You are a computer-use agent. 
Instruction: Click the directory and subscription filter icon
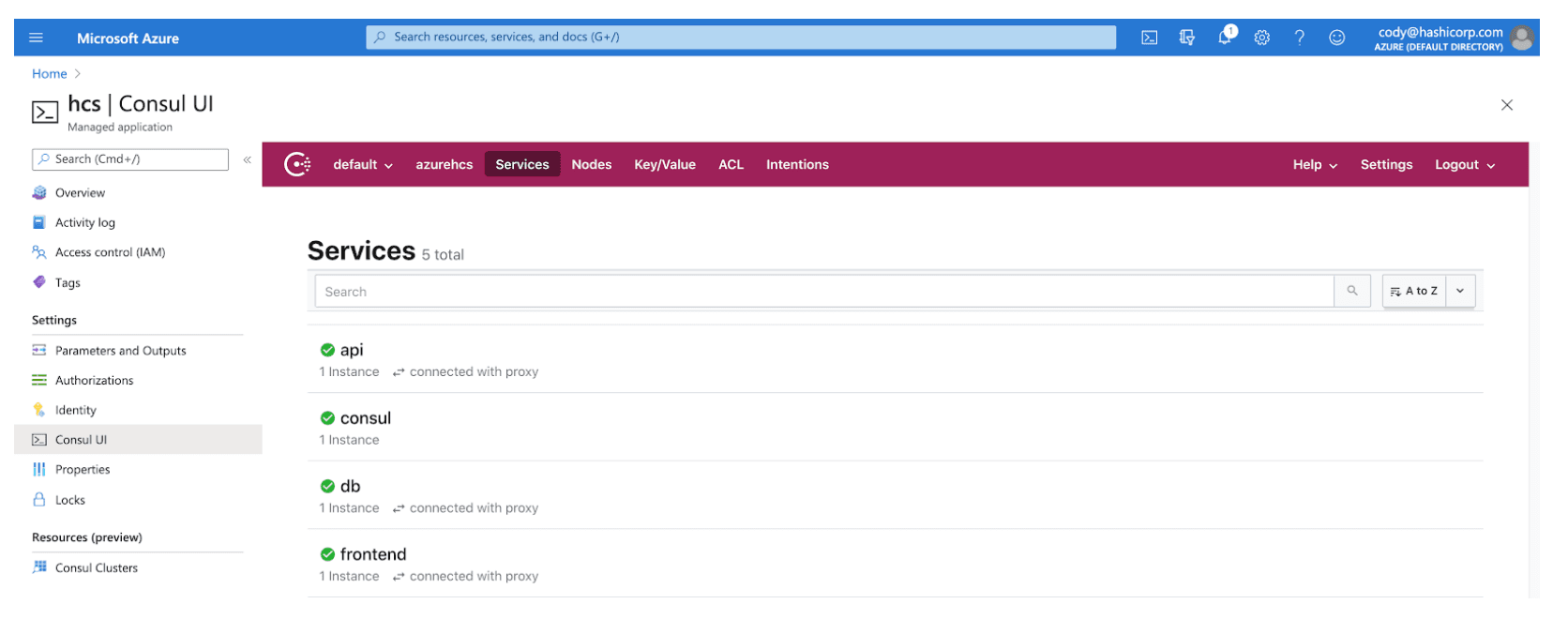(1187, 38)
